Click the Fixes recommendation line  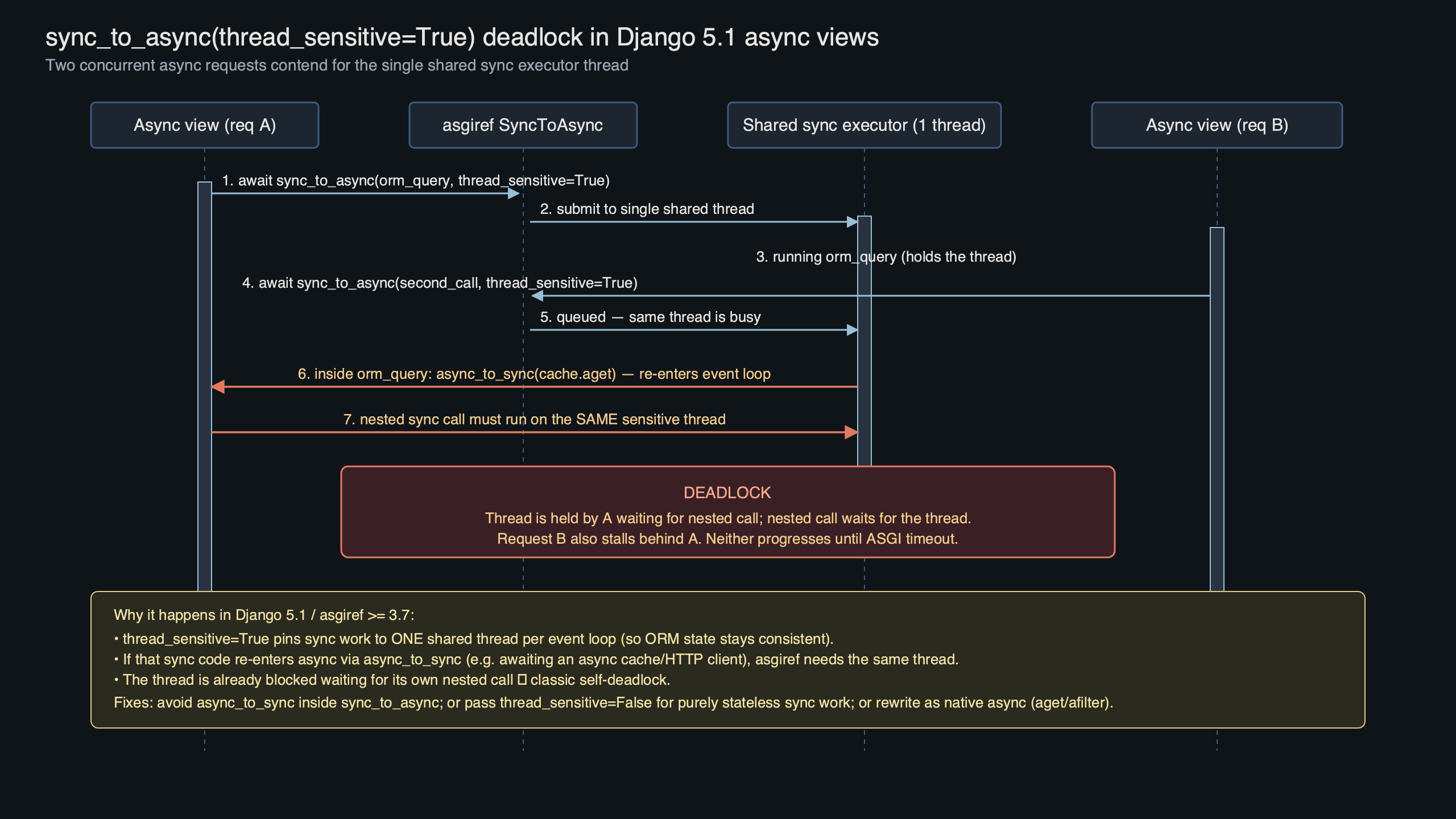tap(614, 702)
